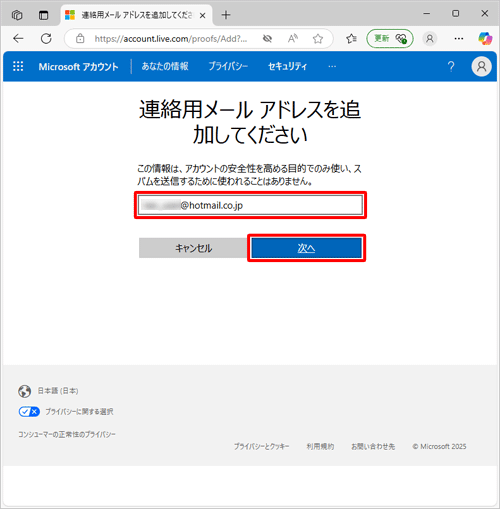Viewport: 500px width, 509px height.
Task: Open the Microsoft app launcher grid
Action: [x=18, y=66]
